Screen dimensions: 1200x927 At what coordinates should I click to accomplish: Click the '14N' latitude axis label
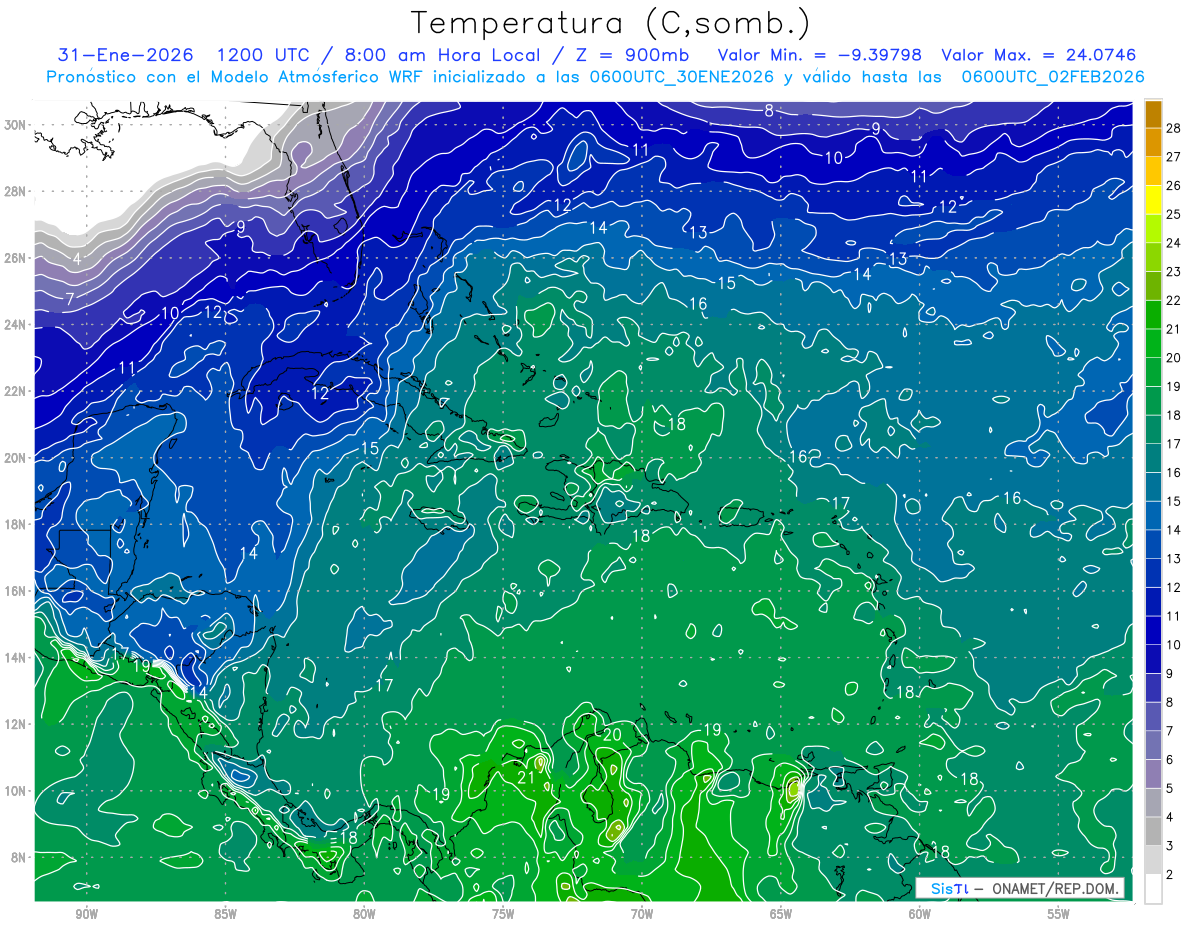pyautogui.click(x=15, y=658)
